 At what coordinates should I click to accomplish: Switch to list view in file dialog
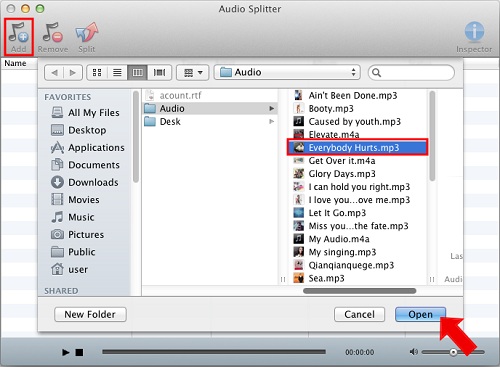point(117,72)
